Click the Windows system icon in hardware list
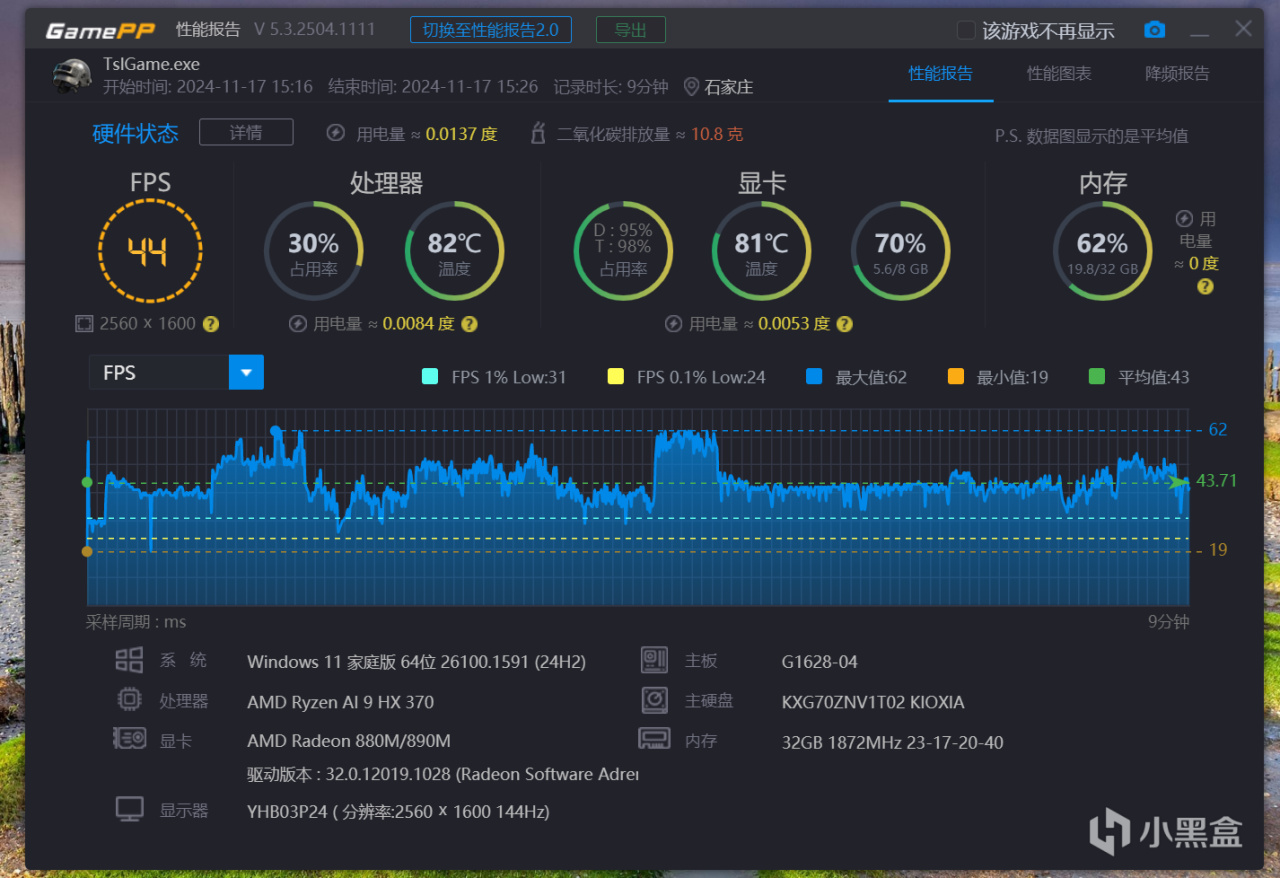This screenshot has width=1280, height=878. (129, 660)
